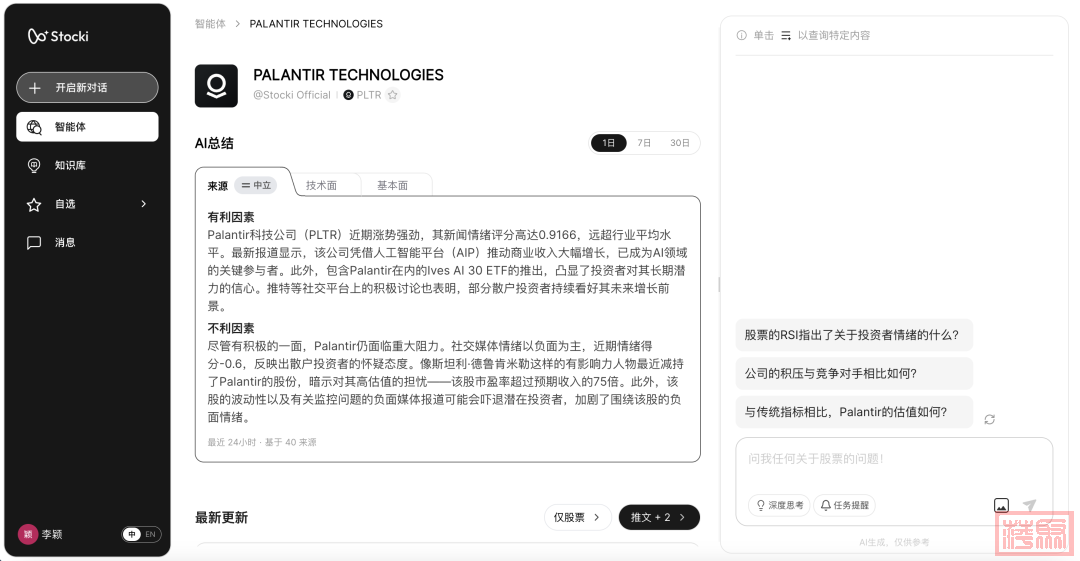Click the panel divider handle
The height and width of the screenshot is (561, 1080).
pyautogui.click(x=718, y=284)
